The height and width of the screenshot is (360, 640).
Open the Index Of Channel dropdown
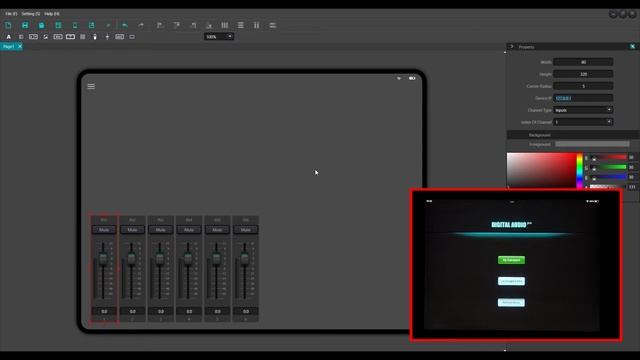(583, 122)
